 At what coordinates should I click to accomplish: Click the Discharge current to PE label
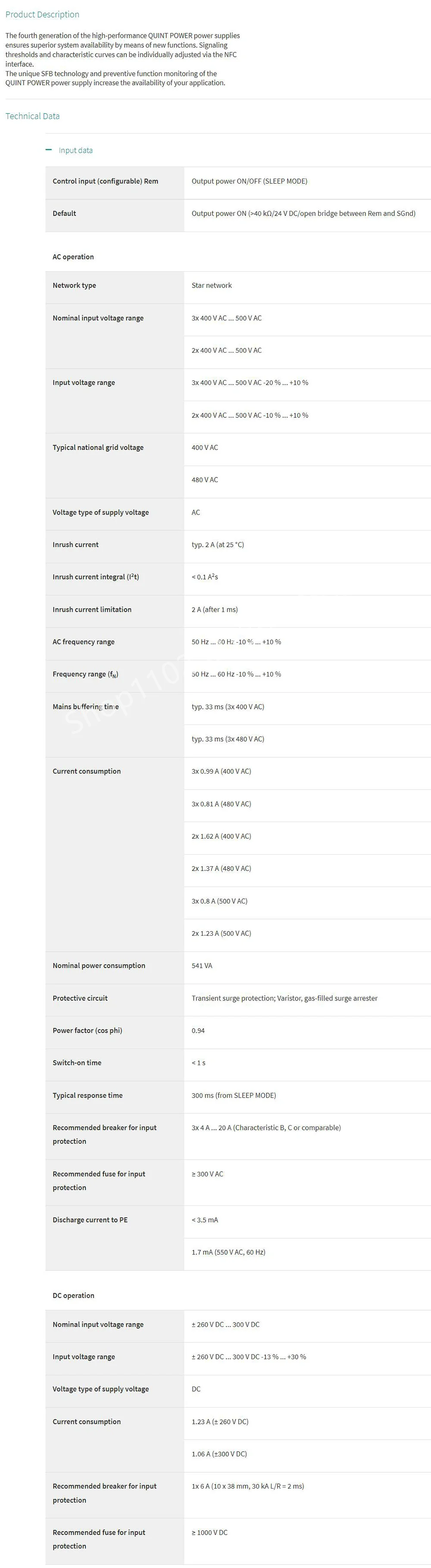pos(90,1220)
